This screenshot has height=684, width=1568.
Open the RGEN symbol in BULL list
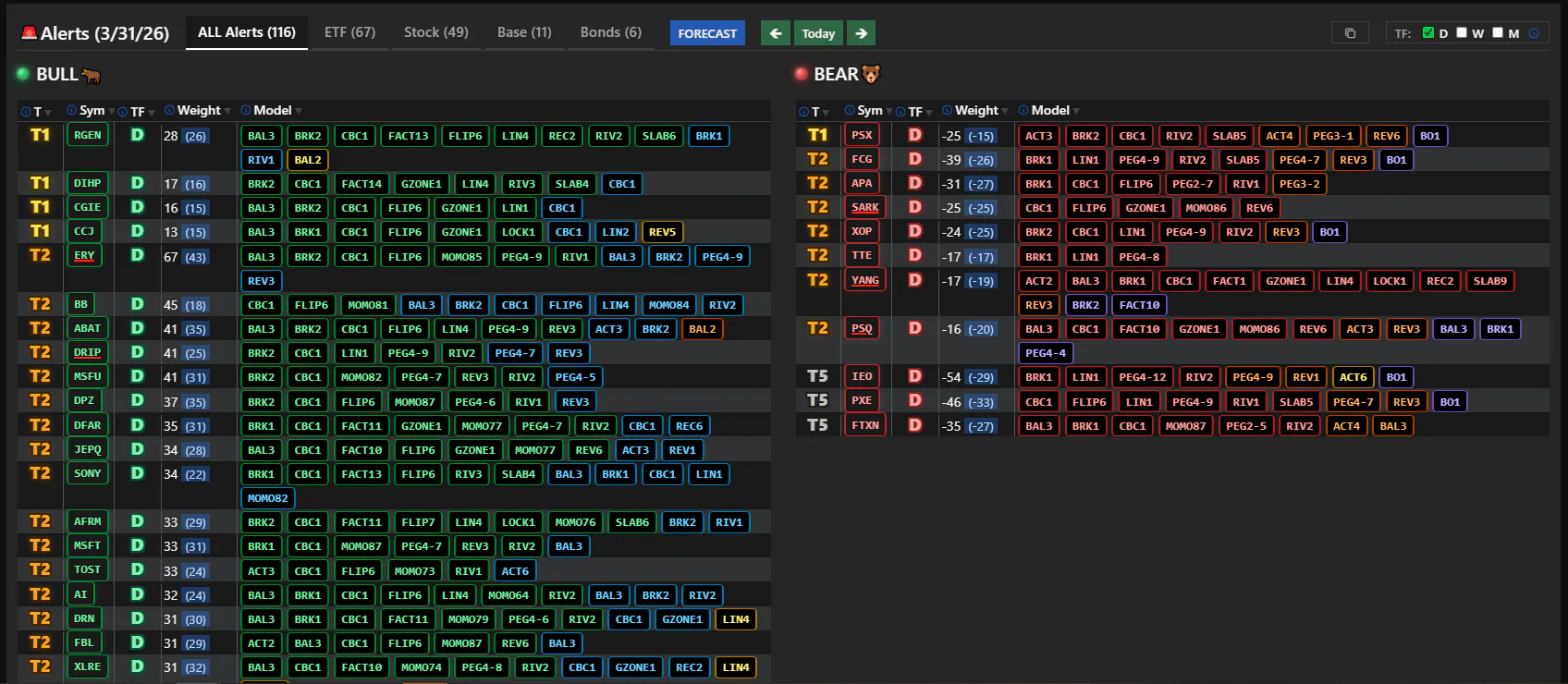88,135
